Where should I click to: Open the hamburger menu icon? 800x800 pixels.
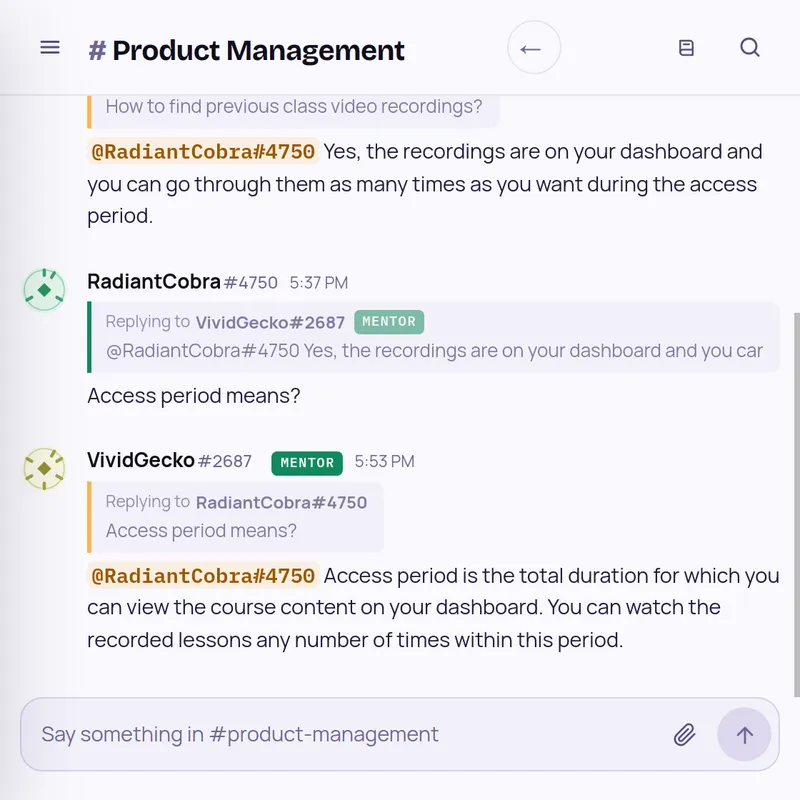point(50,47)
